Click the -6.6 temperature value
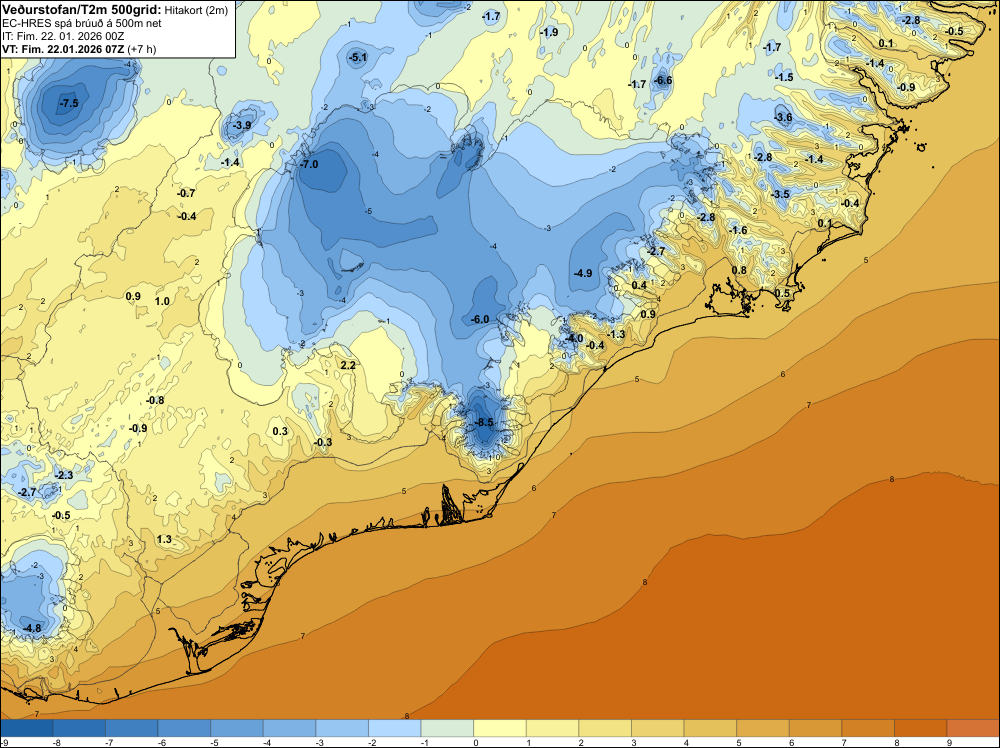The height and width of the screenshot is (748, 1000). [x=663, y=80]
